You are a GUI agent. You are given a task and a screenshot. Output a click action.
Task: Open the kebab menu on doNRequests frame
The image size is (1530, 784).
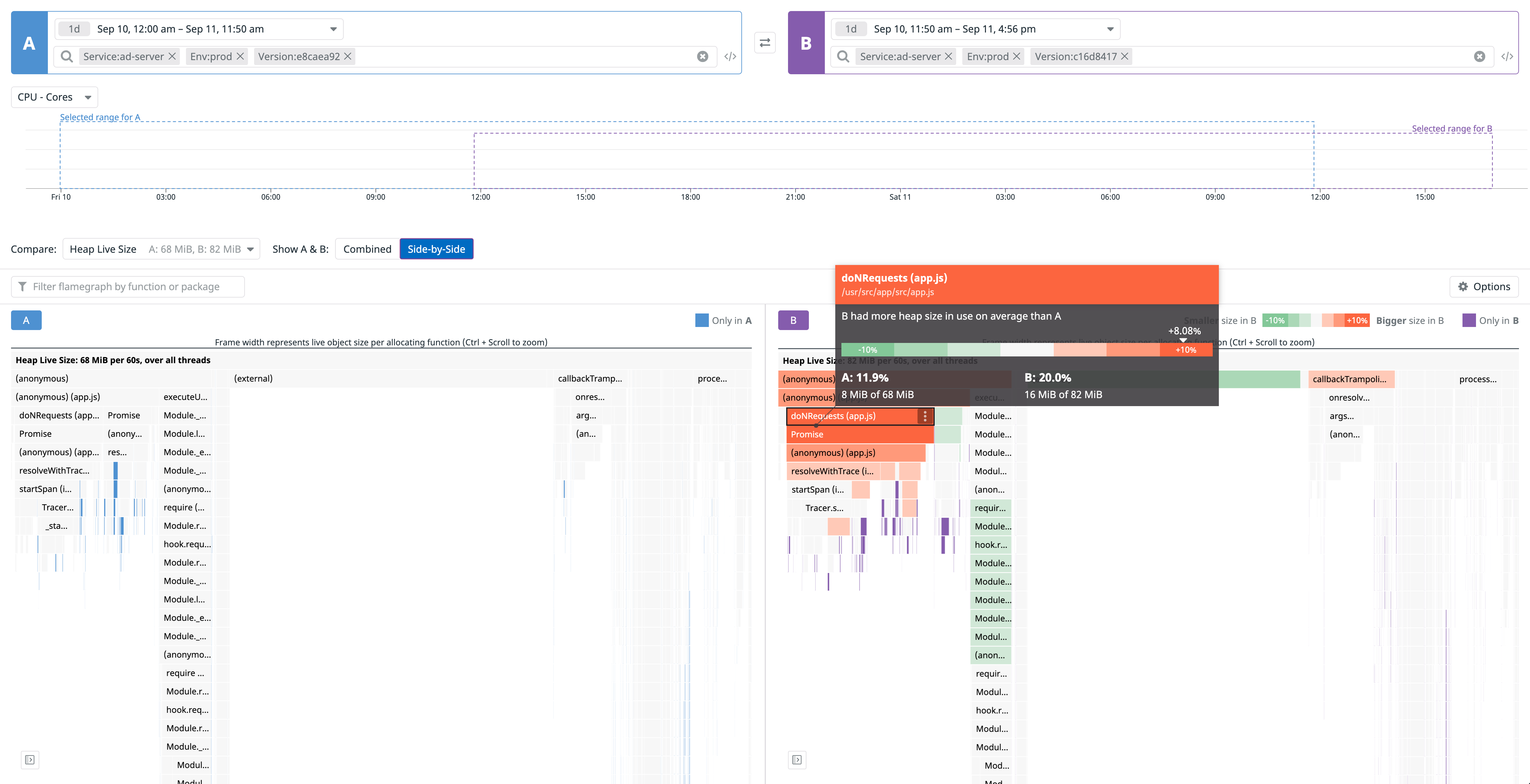[x=925, y=416]
